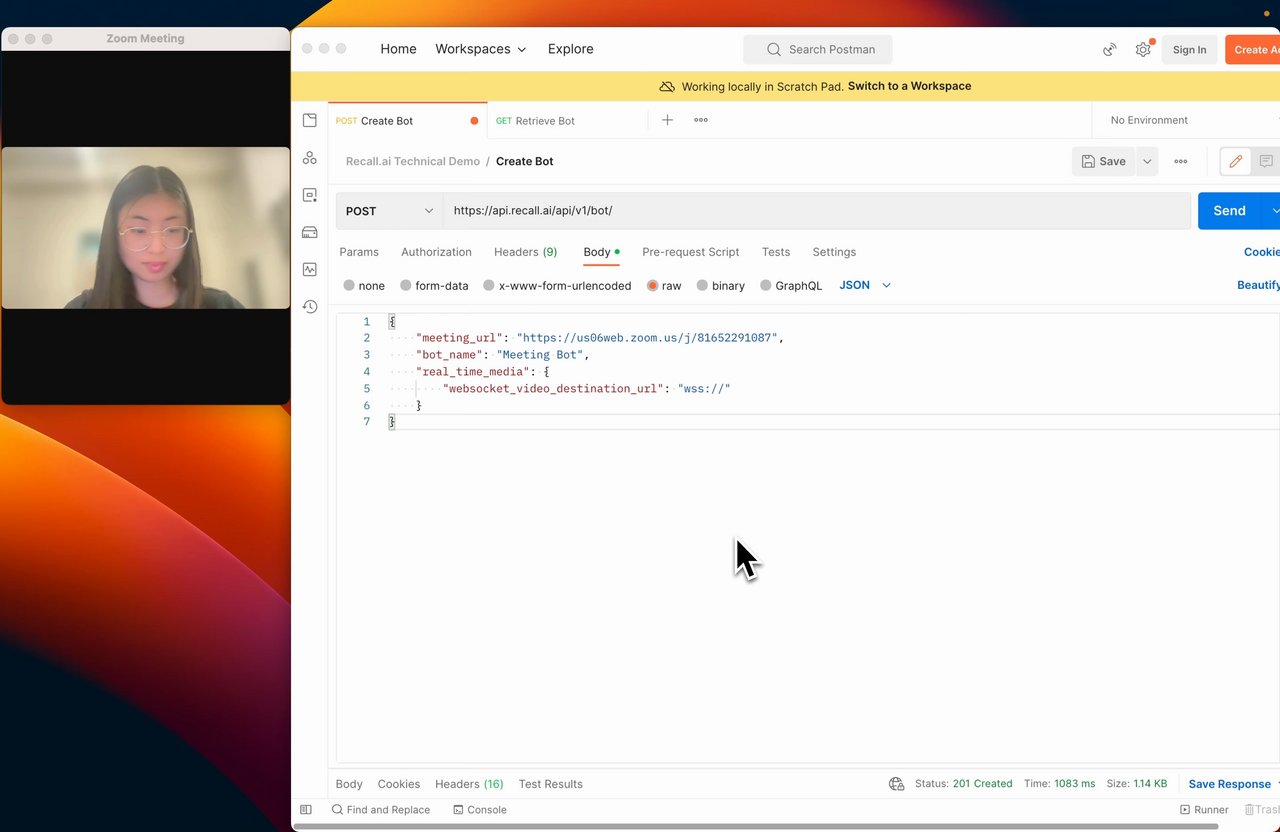Switch to the request Settings tab
Screen dimensions: 1280x832
(834, 252)
